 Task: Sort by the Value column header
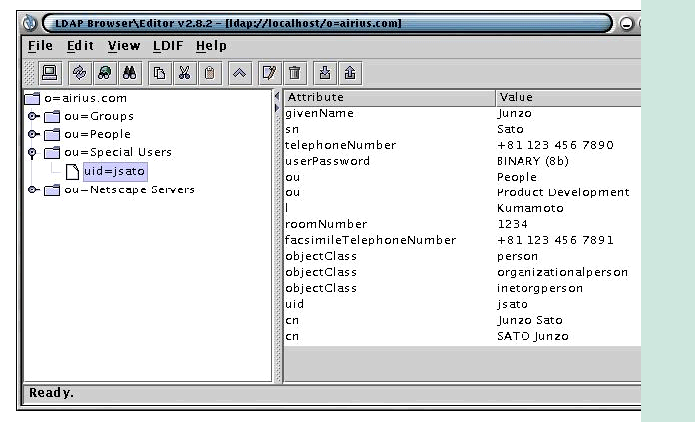pyautogui.click(x=568, y=98)
